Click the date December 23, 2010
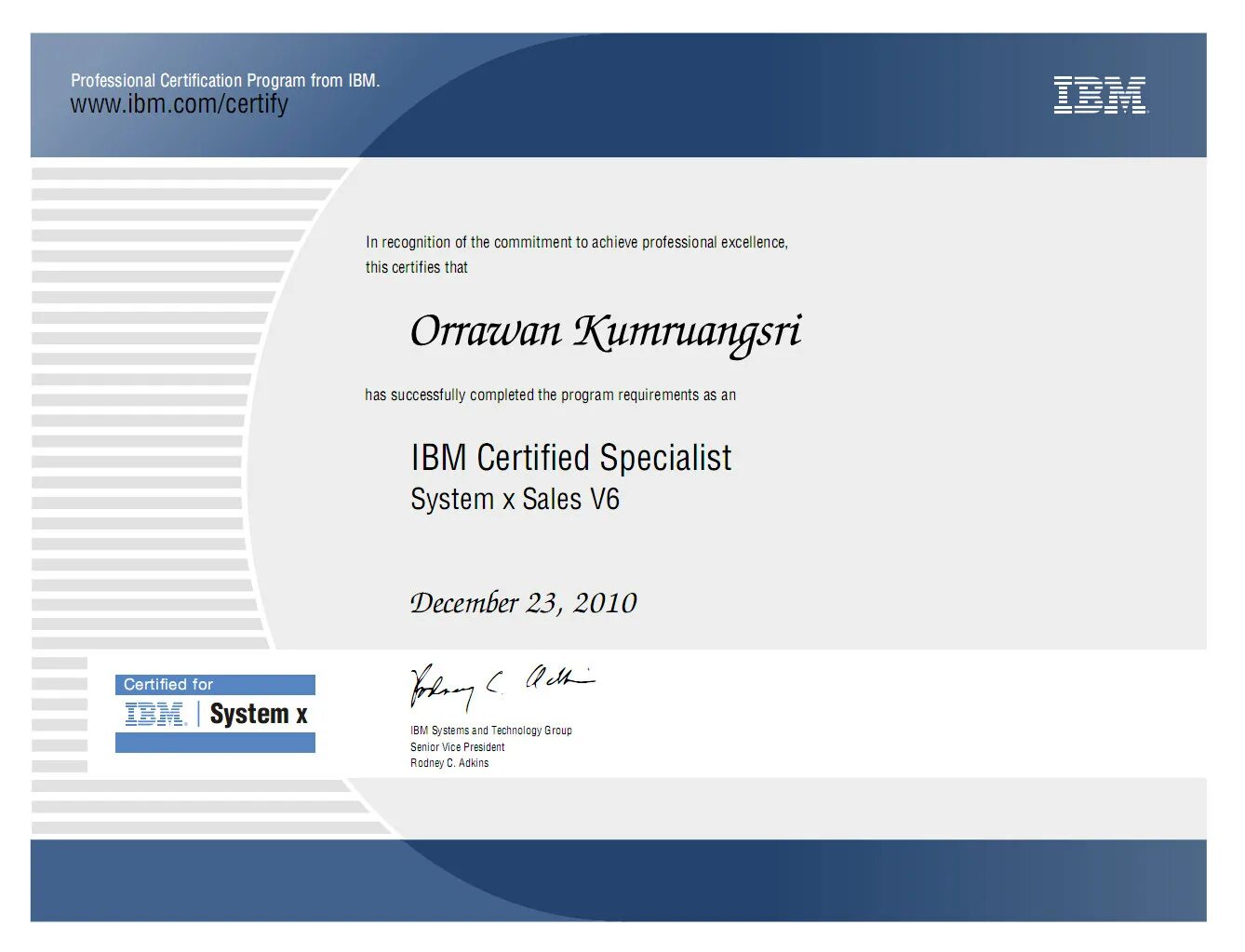 tap(524, 603)
